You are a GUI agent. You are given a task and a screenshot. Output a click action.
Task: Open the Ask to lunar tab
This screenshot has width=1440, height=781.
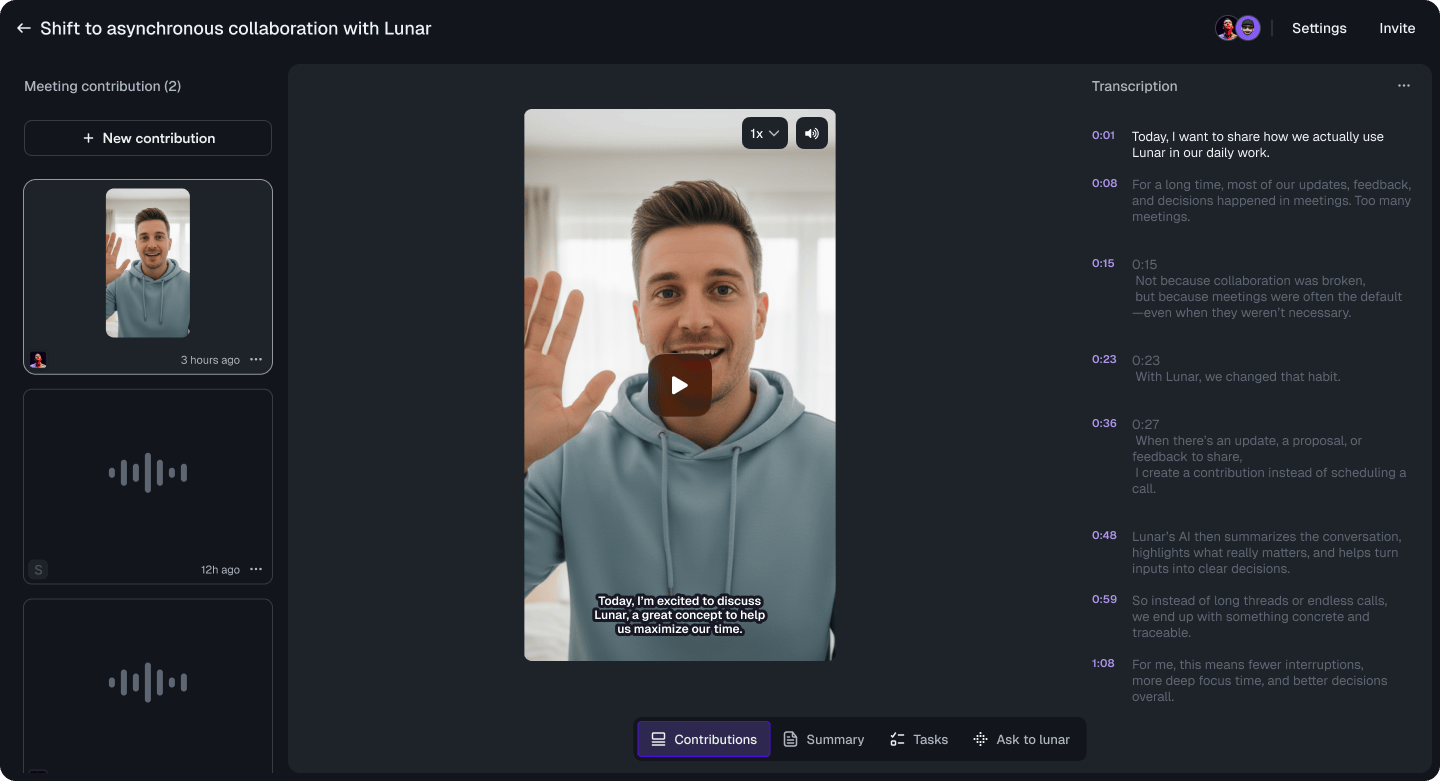pos(1021,740)
